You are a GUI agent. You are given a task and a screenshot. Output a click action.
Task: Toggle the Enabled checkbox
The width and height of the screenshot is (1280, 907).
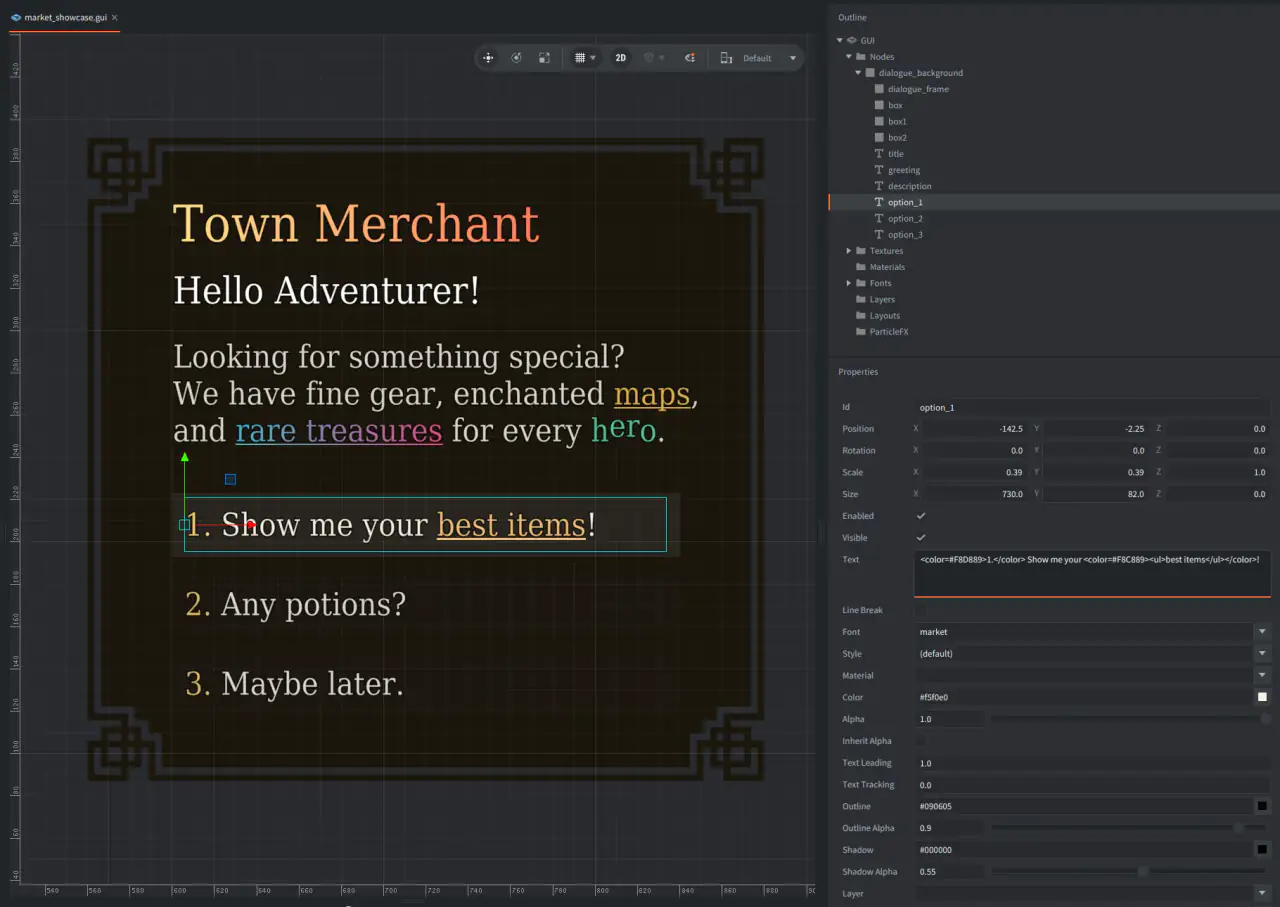click(x=921, y=516)
